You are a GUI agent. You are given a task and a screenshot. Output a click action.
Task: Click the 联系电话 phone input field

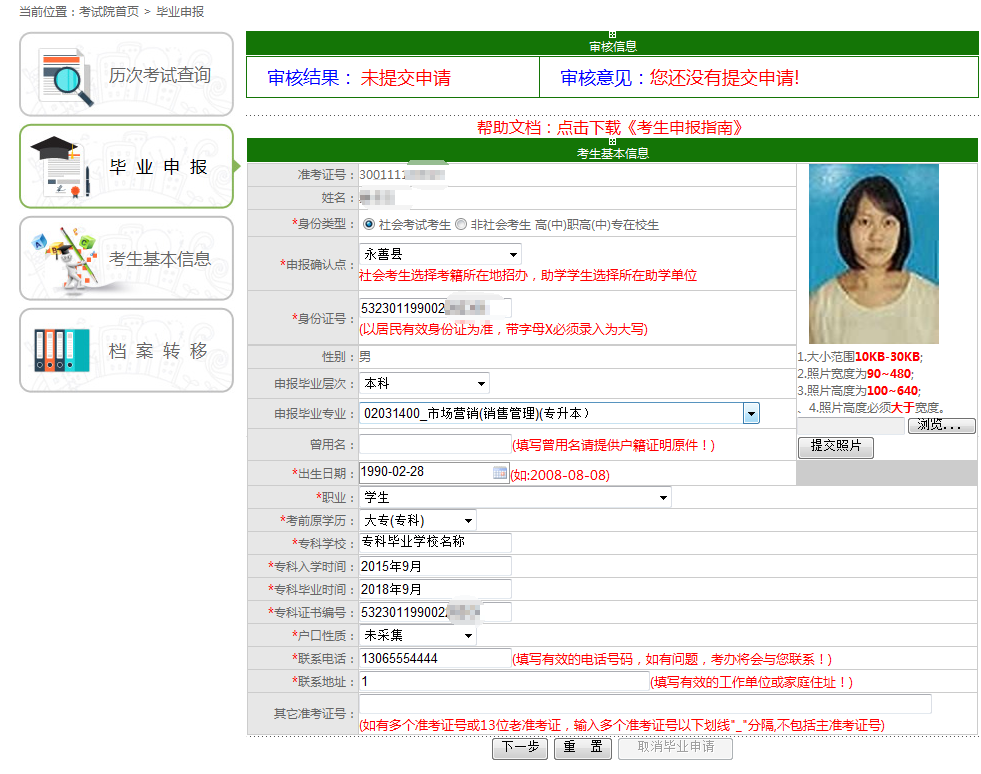[x=435, y=658]
